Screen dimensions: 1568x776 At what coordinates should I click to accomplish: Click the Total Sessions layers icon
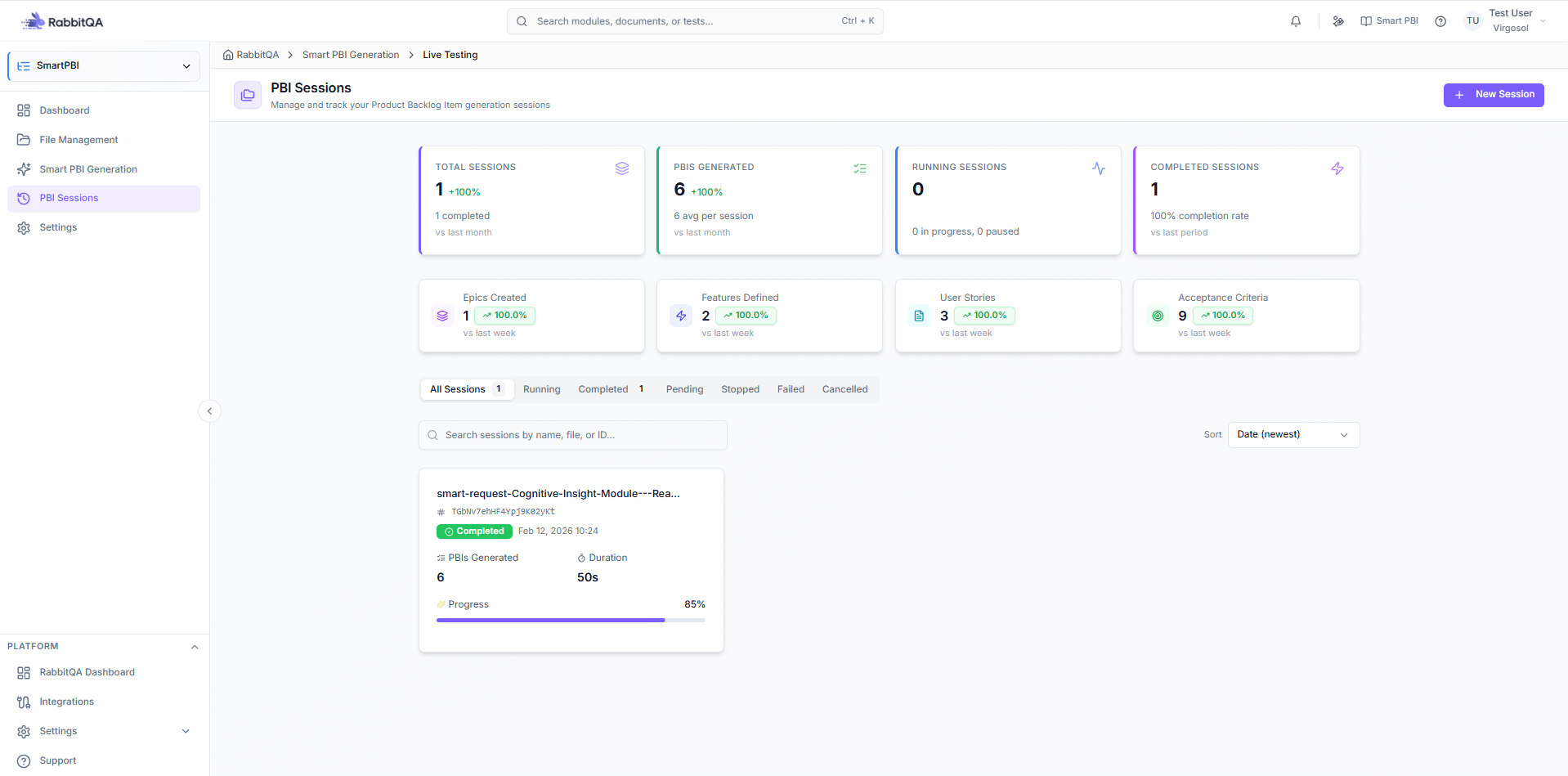pos(622,168)
